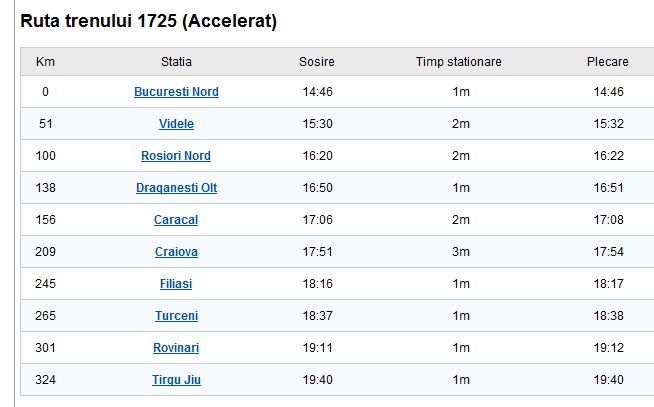Click the Ruta trenului 1725 heading
Screen dimensions: 654x407
[x=149, y=20]
